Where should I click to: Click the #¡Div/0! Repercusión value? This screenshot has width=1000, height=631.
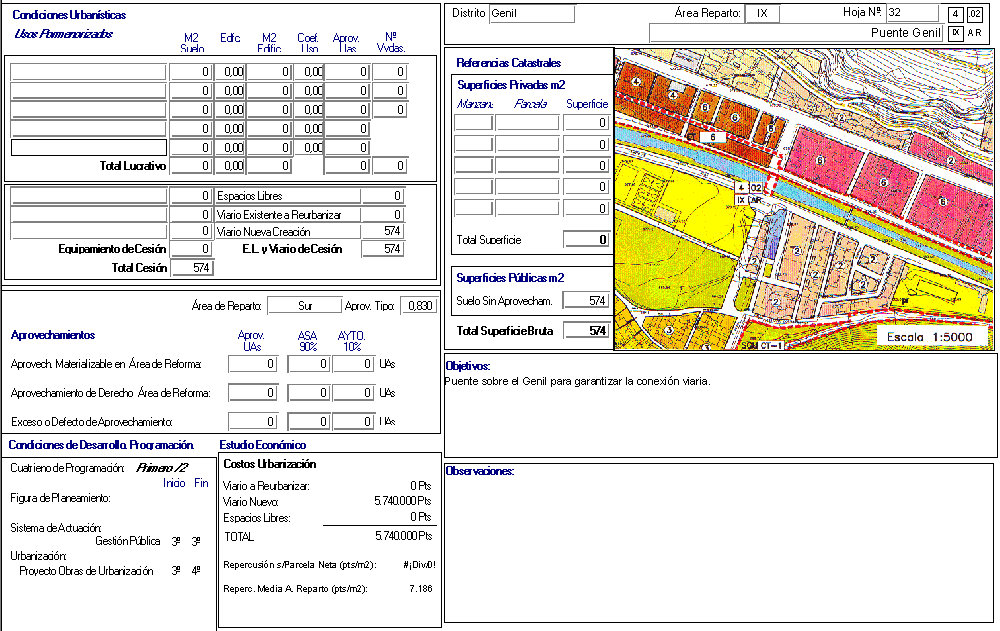tap(419, 565)
